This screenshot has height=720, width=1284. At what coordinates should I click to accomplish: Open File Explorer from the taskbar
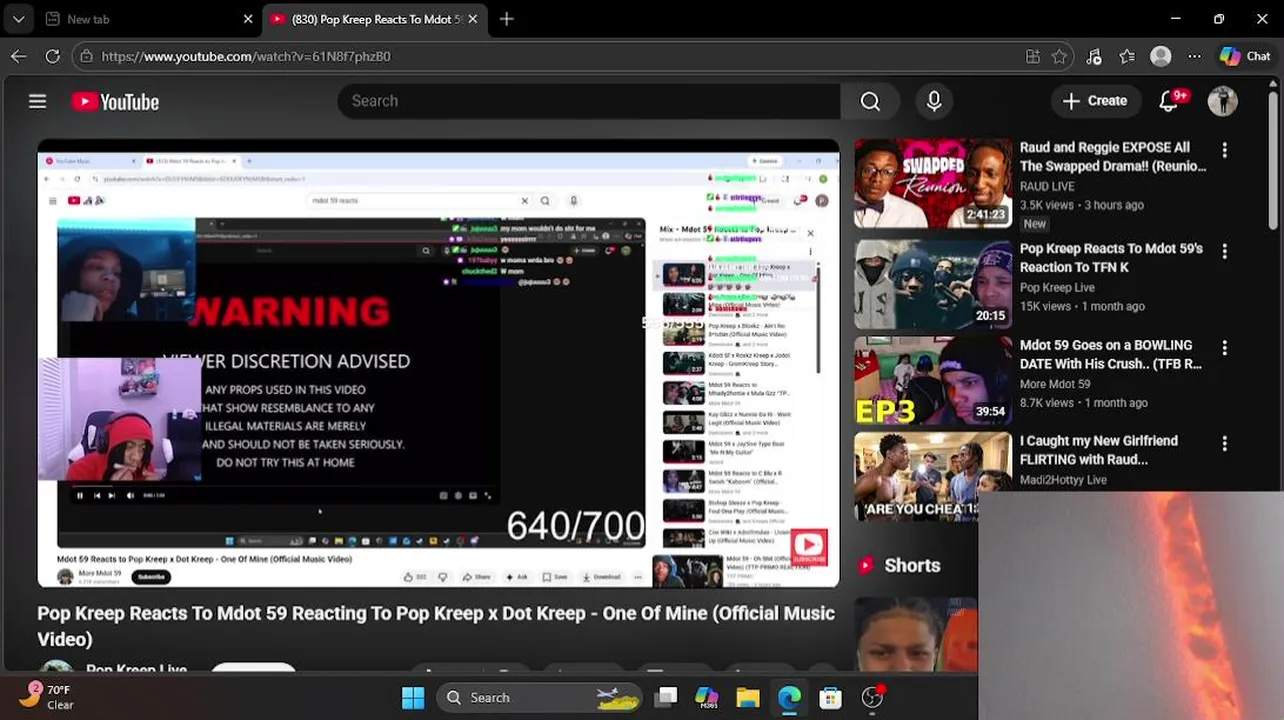point(748,697)
